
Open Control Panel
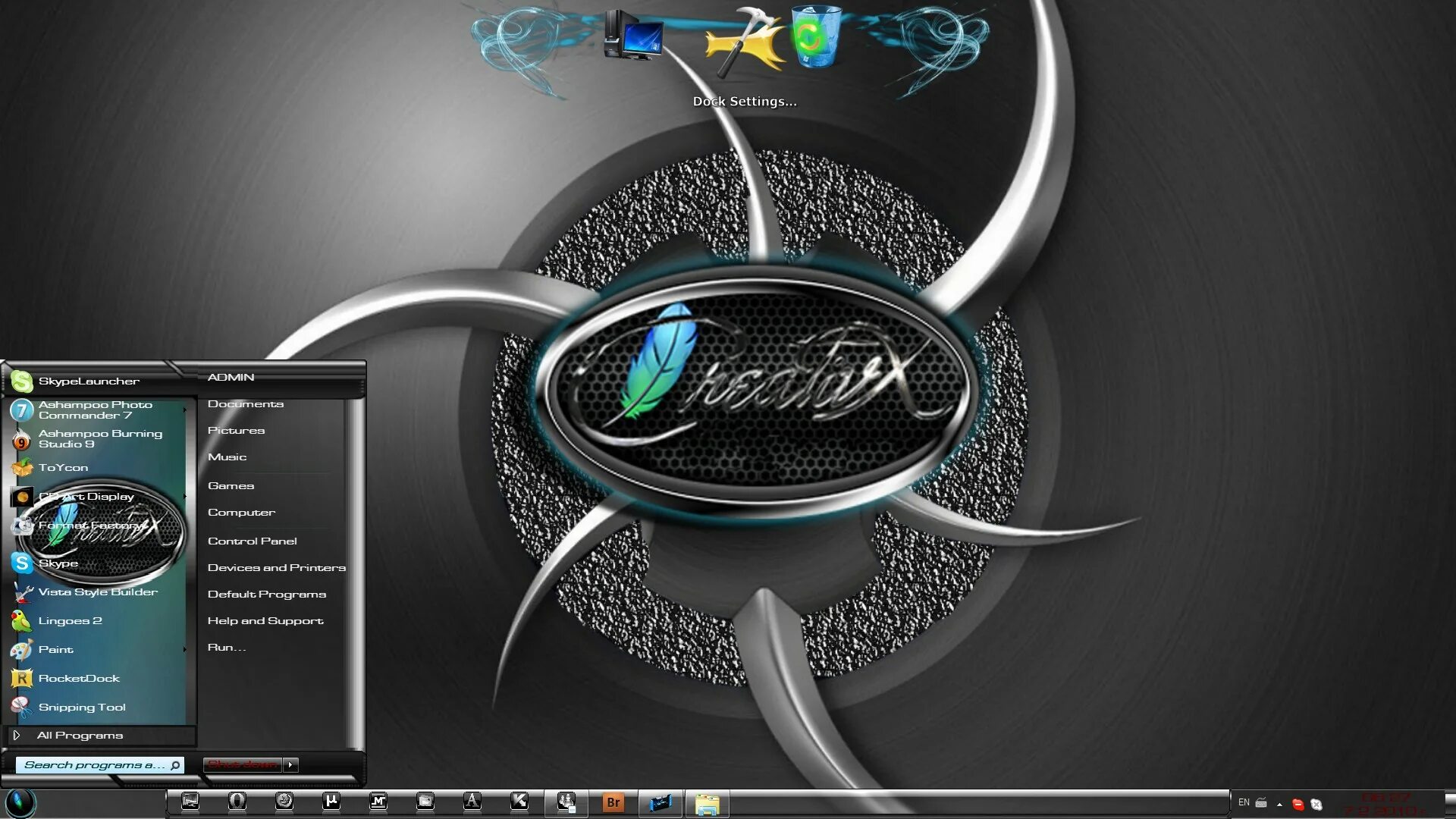click(x=252, y=541)
